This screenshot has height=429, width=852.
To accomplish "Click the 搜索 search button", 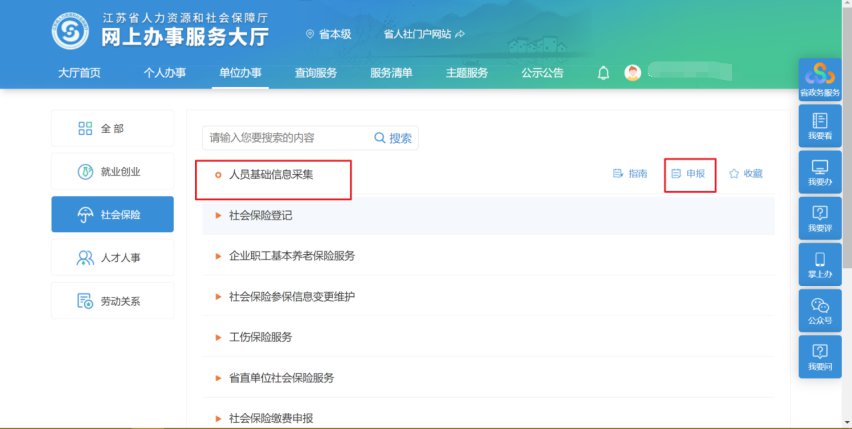I will point(393,138).
